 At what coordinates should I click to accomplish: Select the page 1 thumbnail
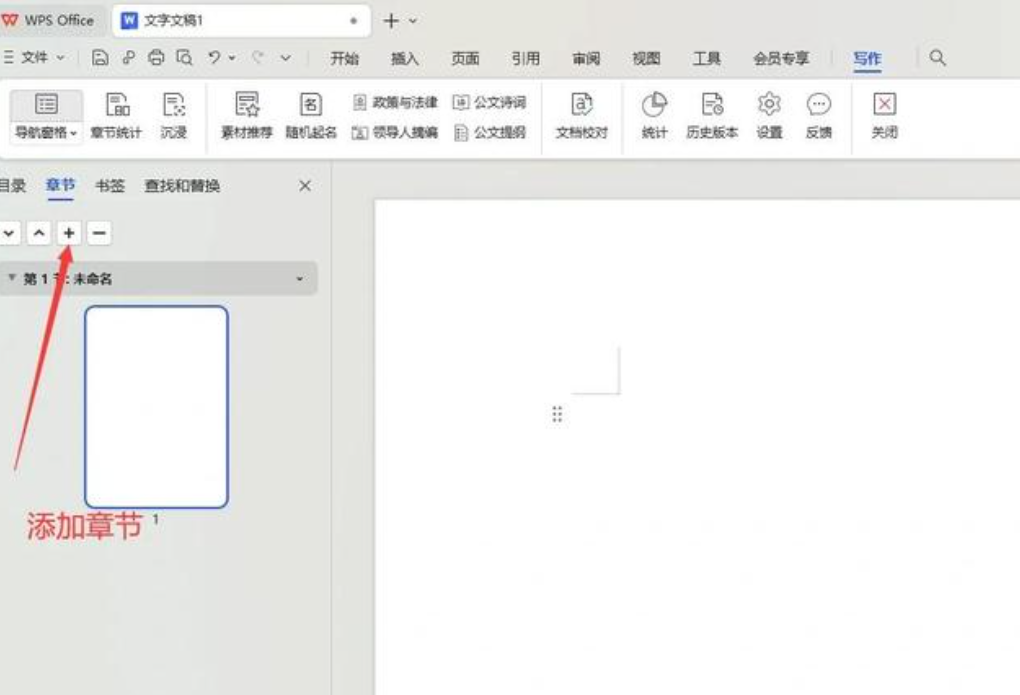[x=156, y=406]
